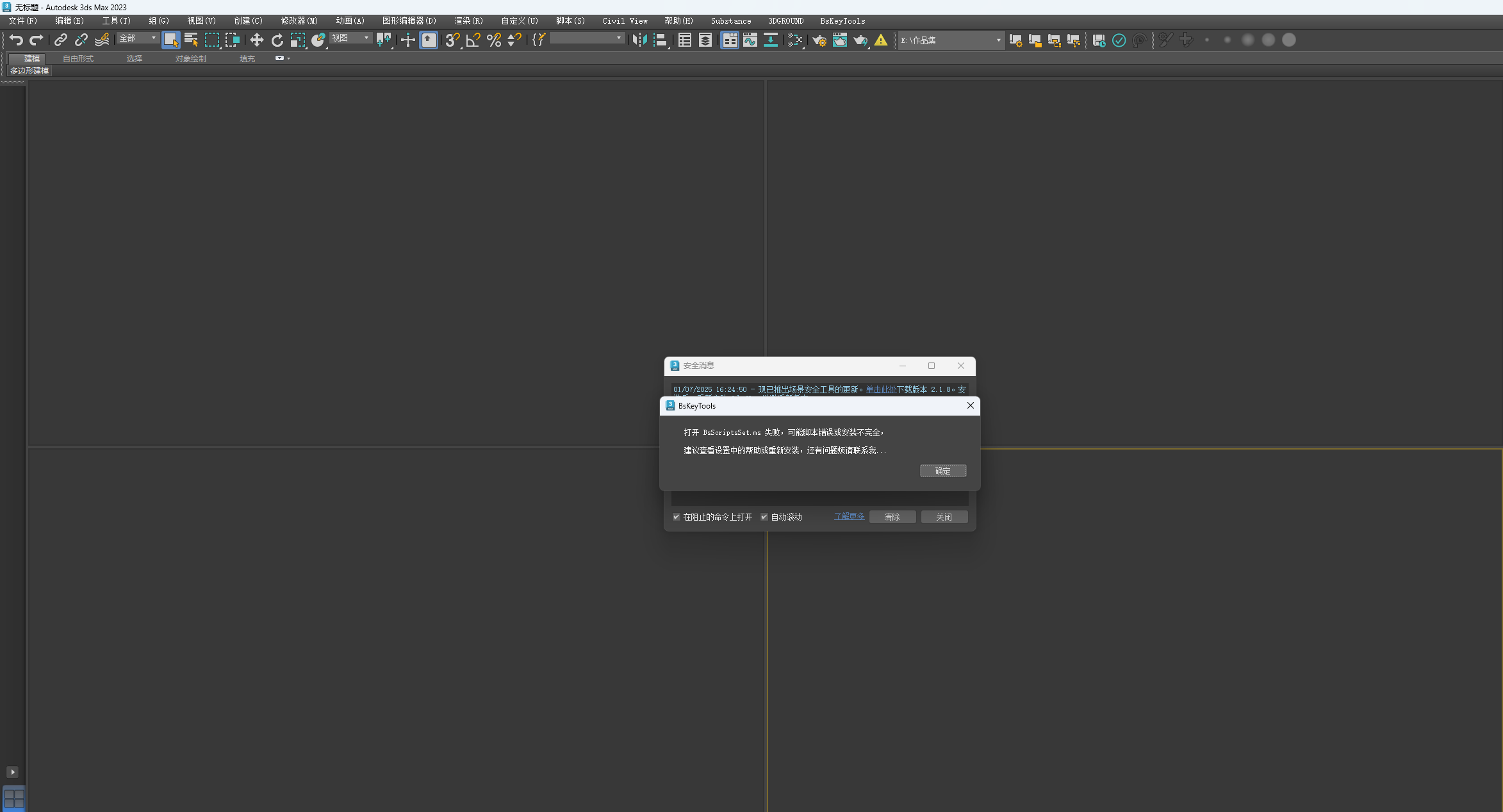The height and width of the screenshot is (812, 1503).
Task: Toggle the Keyboard Shortcut Override button
Action: tap(429, 40)
